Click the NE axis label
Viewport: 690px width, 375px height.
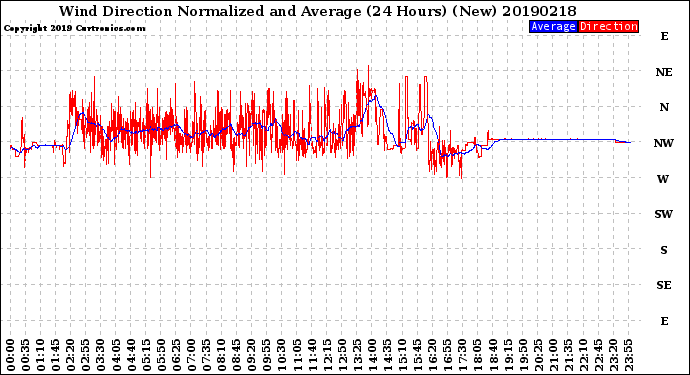[x=664, y=72]
